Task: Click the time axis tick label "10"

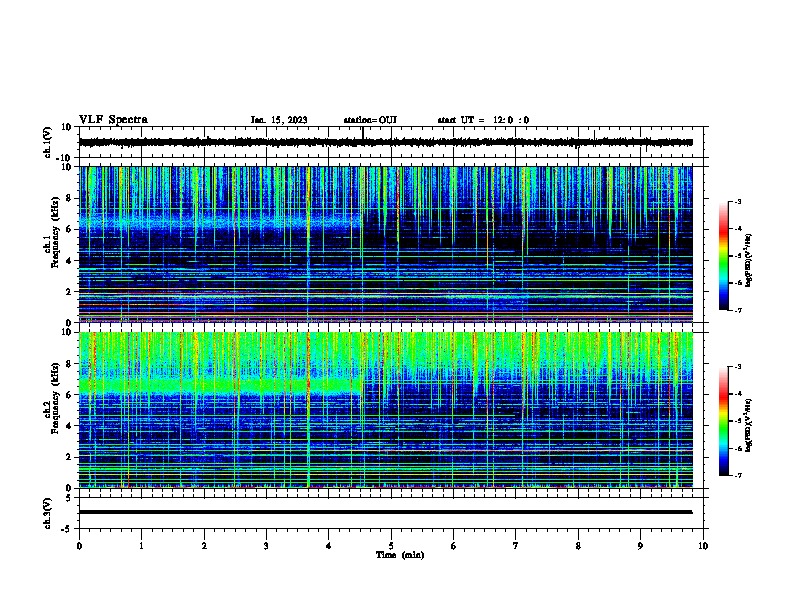Action: [703, 546]
